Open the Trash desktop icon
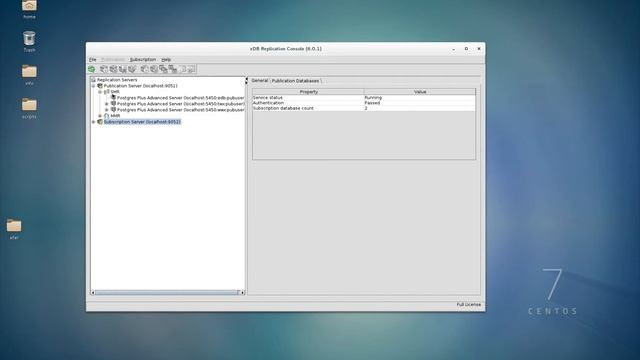The height and width of the screenshot is (360, 640). tap(29, 38)
